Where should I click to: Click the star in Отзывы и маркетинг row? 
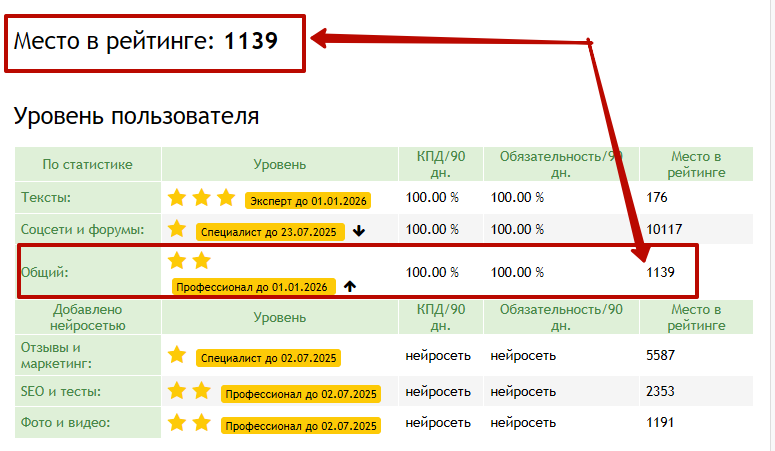click(x=178, y=354)
